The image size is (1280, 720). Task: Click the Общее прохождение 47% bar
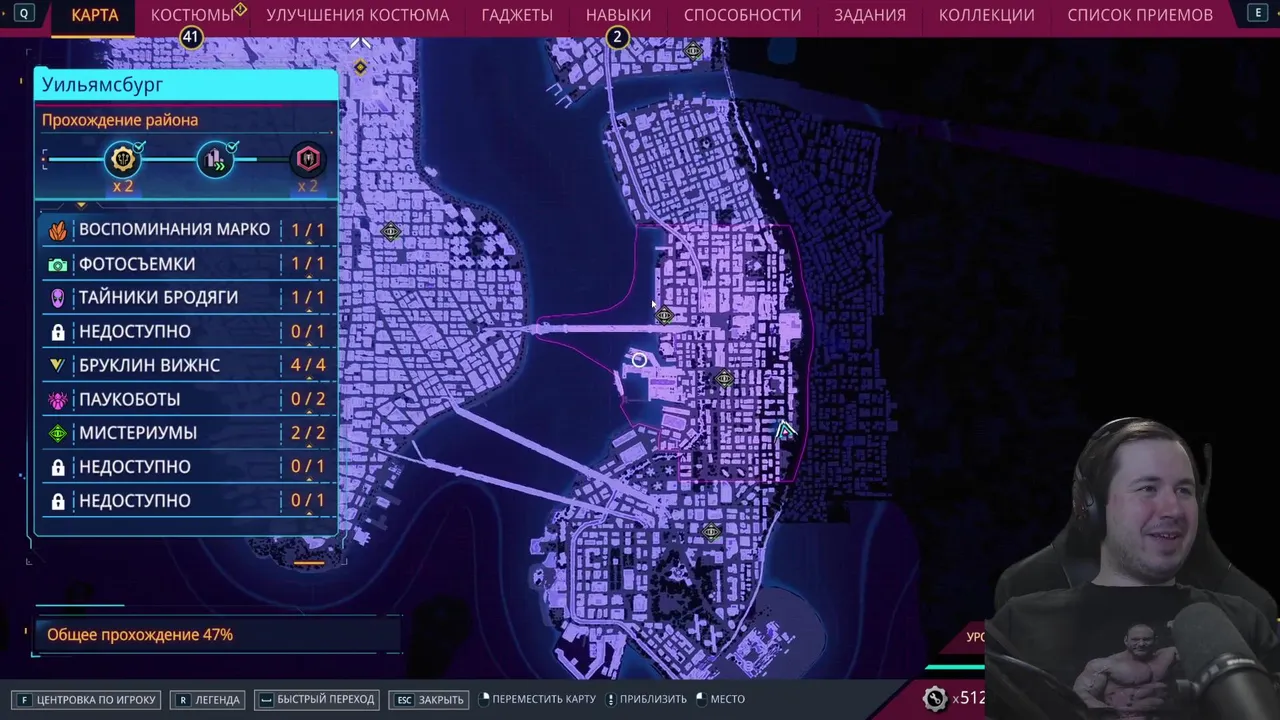coord(218,635)
